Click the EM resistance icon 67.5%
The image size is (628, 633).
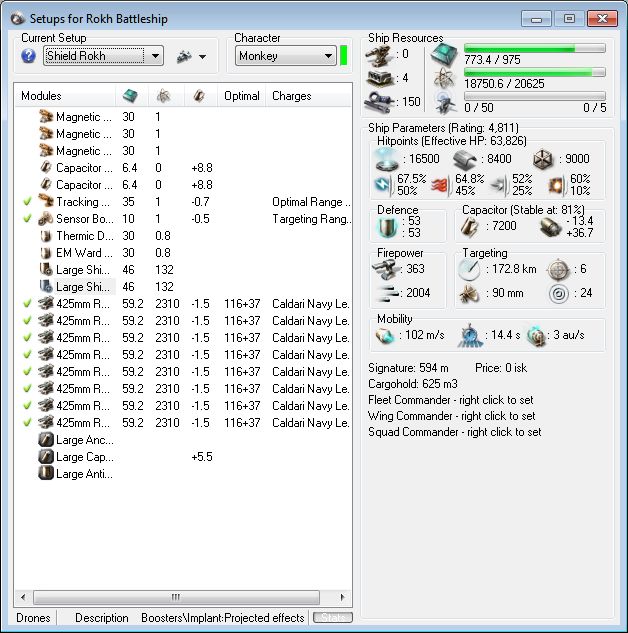pos(383,184)
